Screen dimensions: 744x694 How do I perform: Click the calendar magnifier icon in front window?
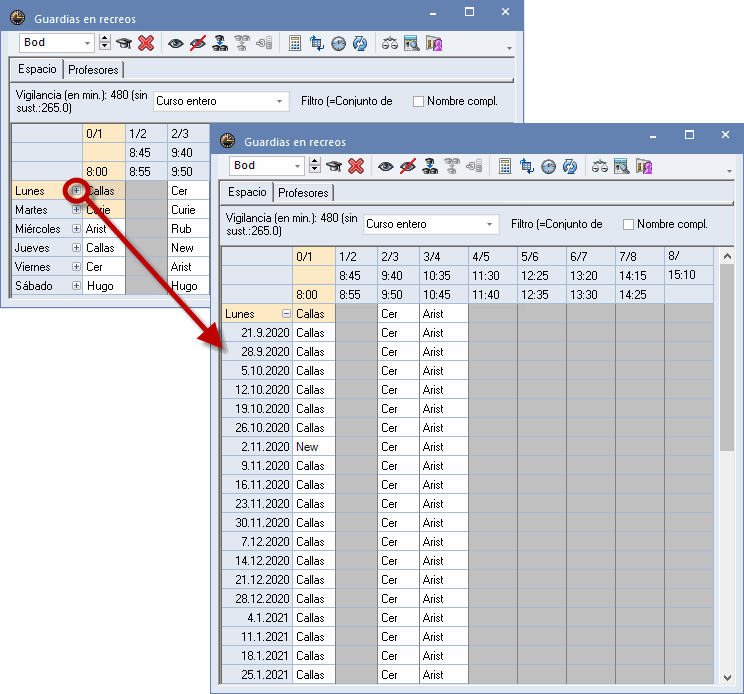point(622,167)
